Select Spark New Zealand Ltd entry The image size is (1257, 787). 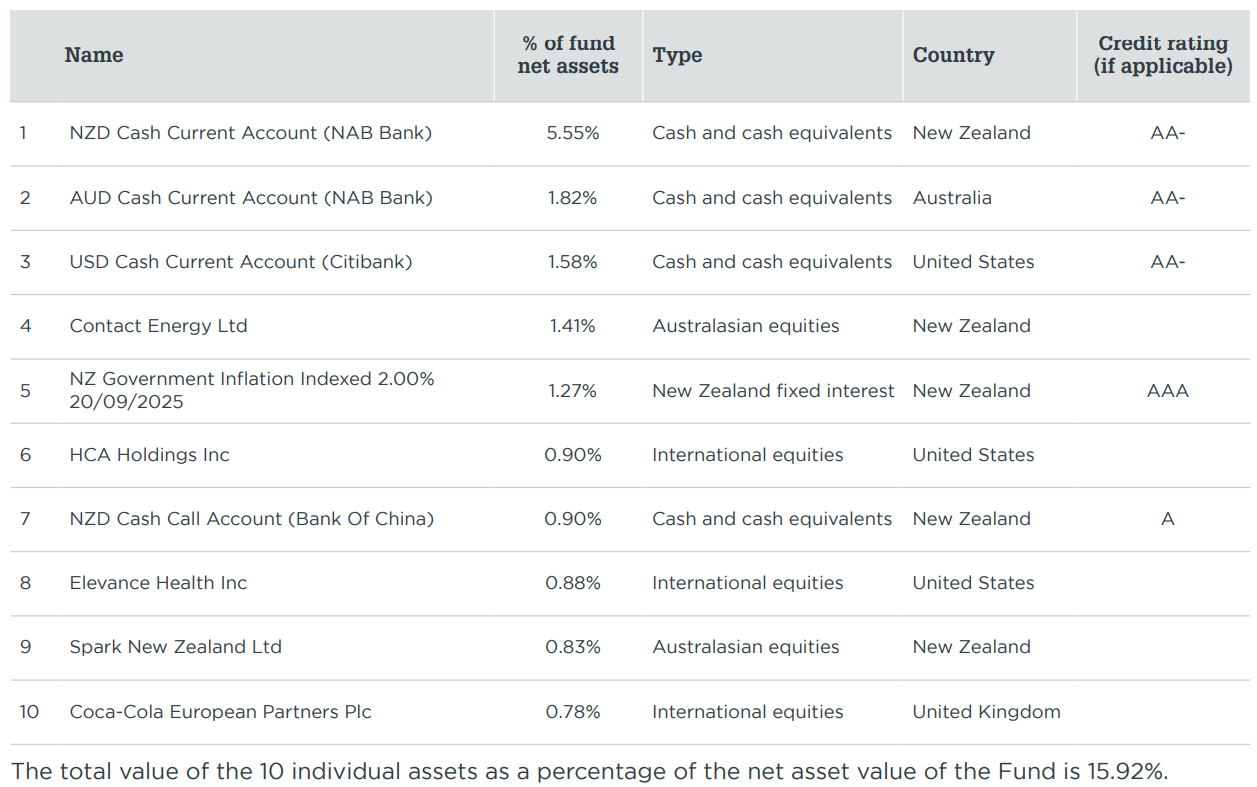tap(175, 647)
